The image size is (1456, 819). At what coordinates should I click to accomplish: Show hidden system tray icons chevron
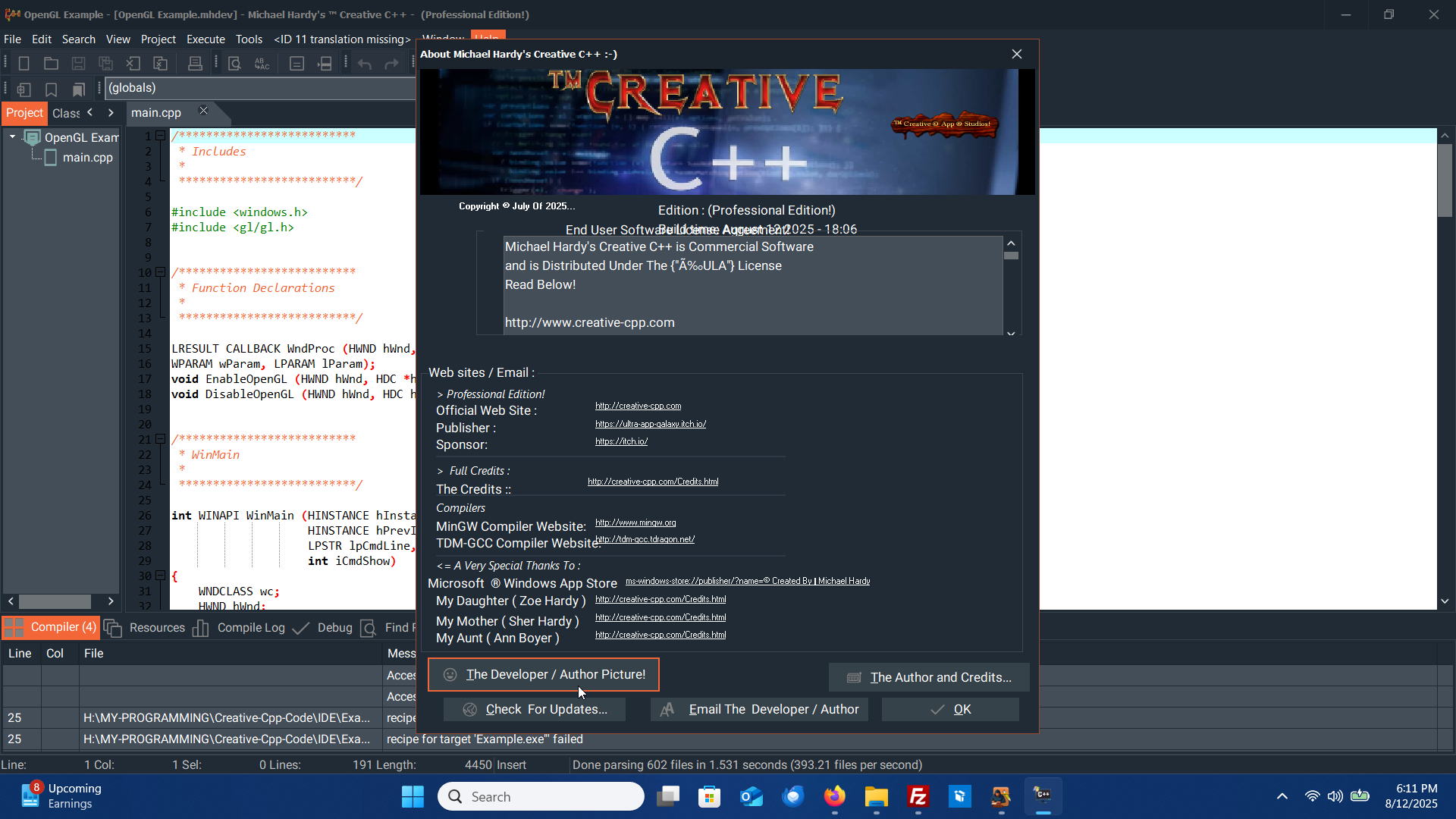[x=1282, y=796]
